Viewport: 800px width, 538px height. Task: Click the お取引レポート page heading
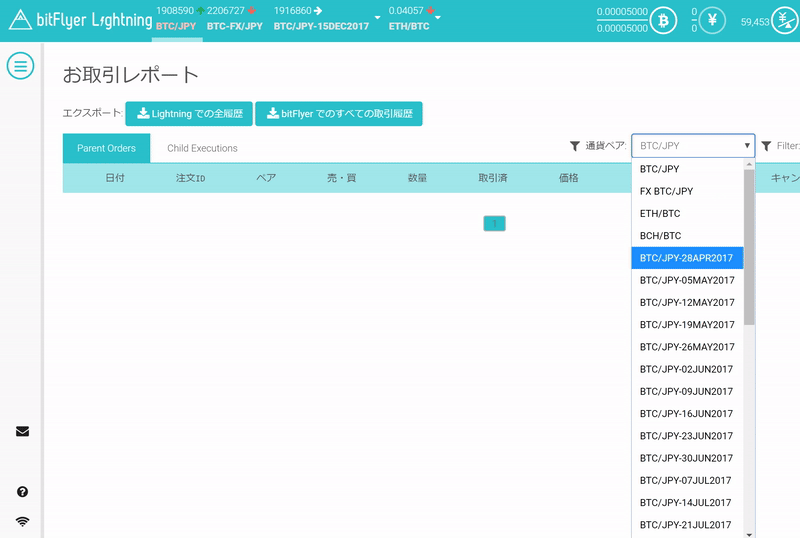(x=131, y=75)
